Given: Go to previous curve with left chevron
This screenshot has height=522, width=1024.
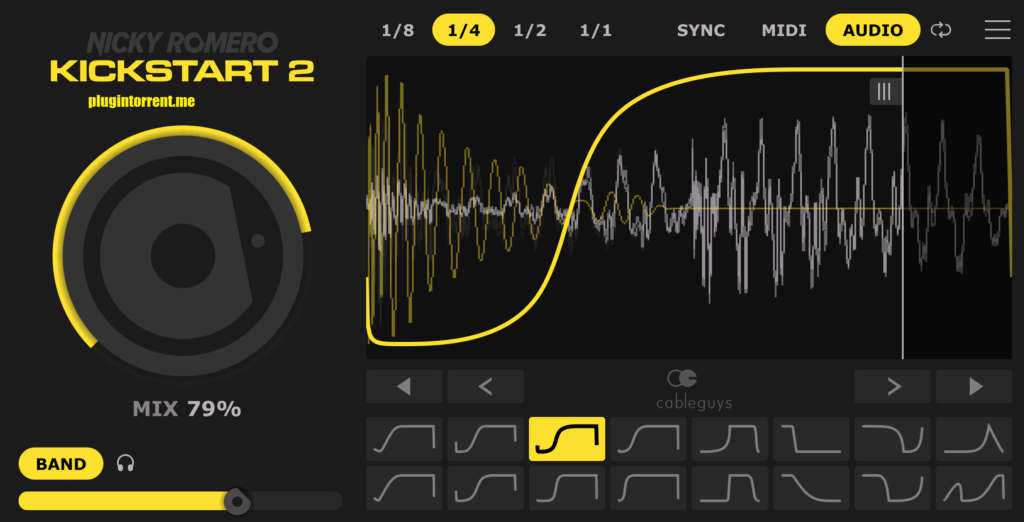Looking at the screenshot, I should [485, 387].
